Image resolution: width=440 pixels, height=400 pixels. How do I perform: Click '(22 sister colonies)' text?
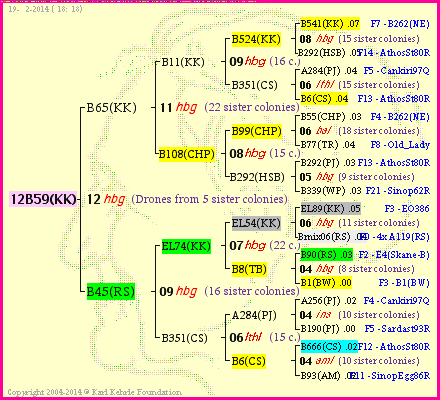pos(252,107)
